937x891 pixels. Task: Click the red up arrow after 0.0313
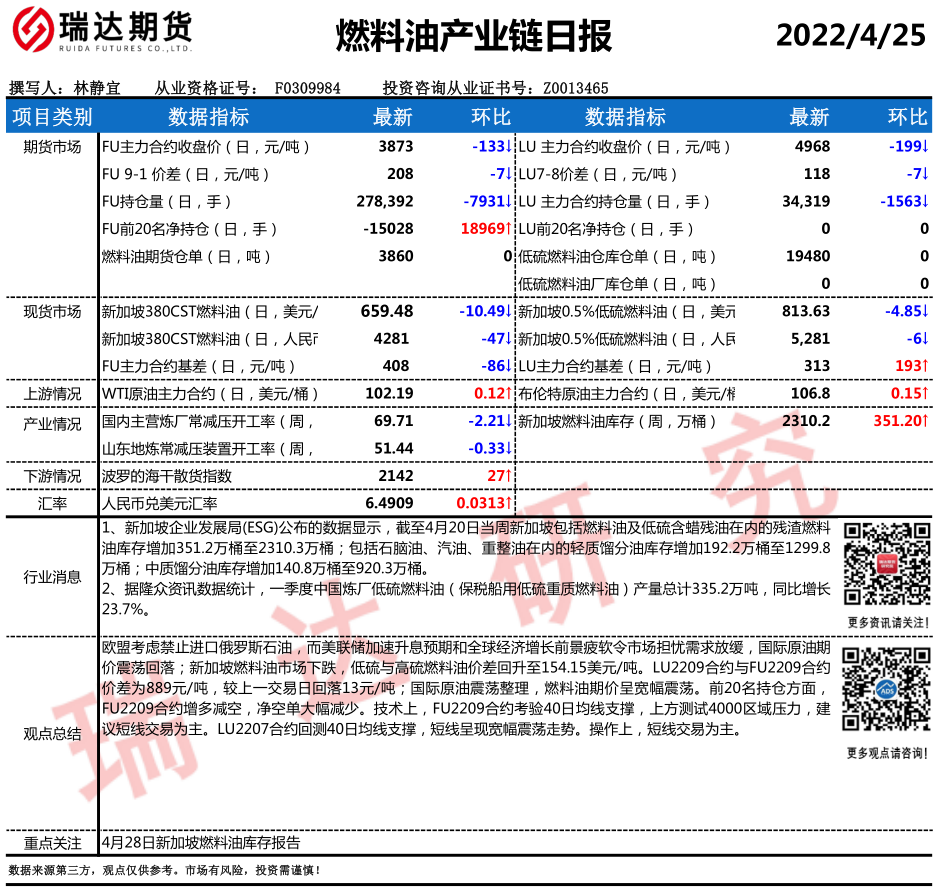[509, 503]
